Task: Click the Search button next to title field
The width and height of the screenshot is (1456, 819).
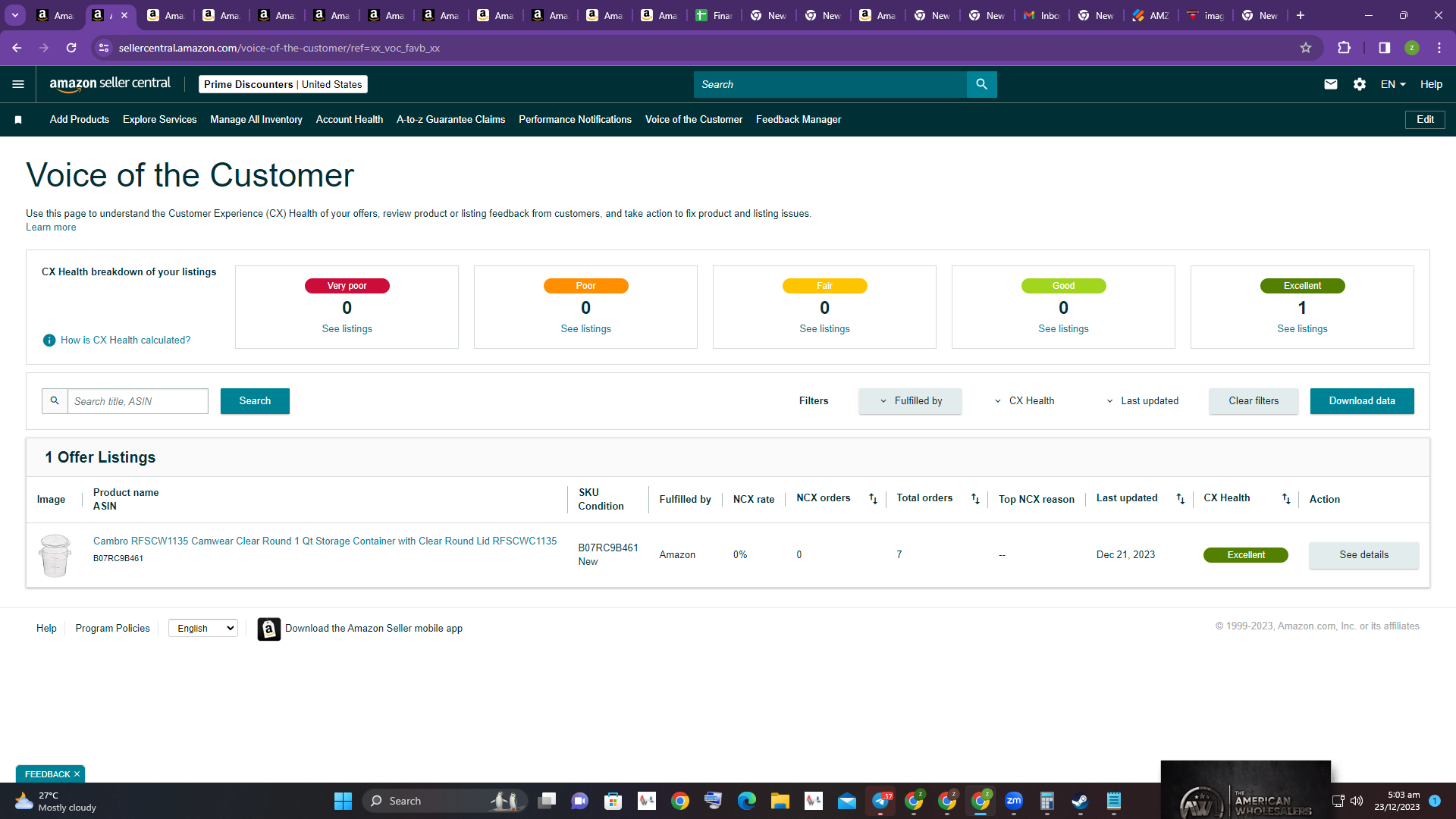Action: click(x=255, y=401)
